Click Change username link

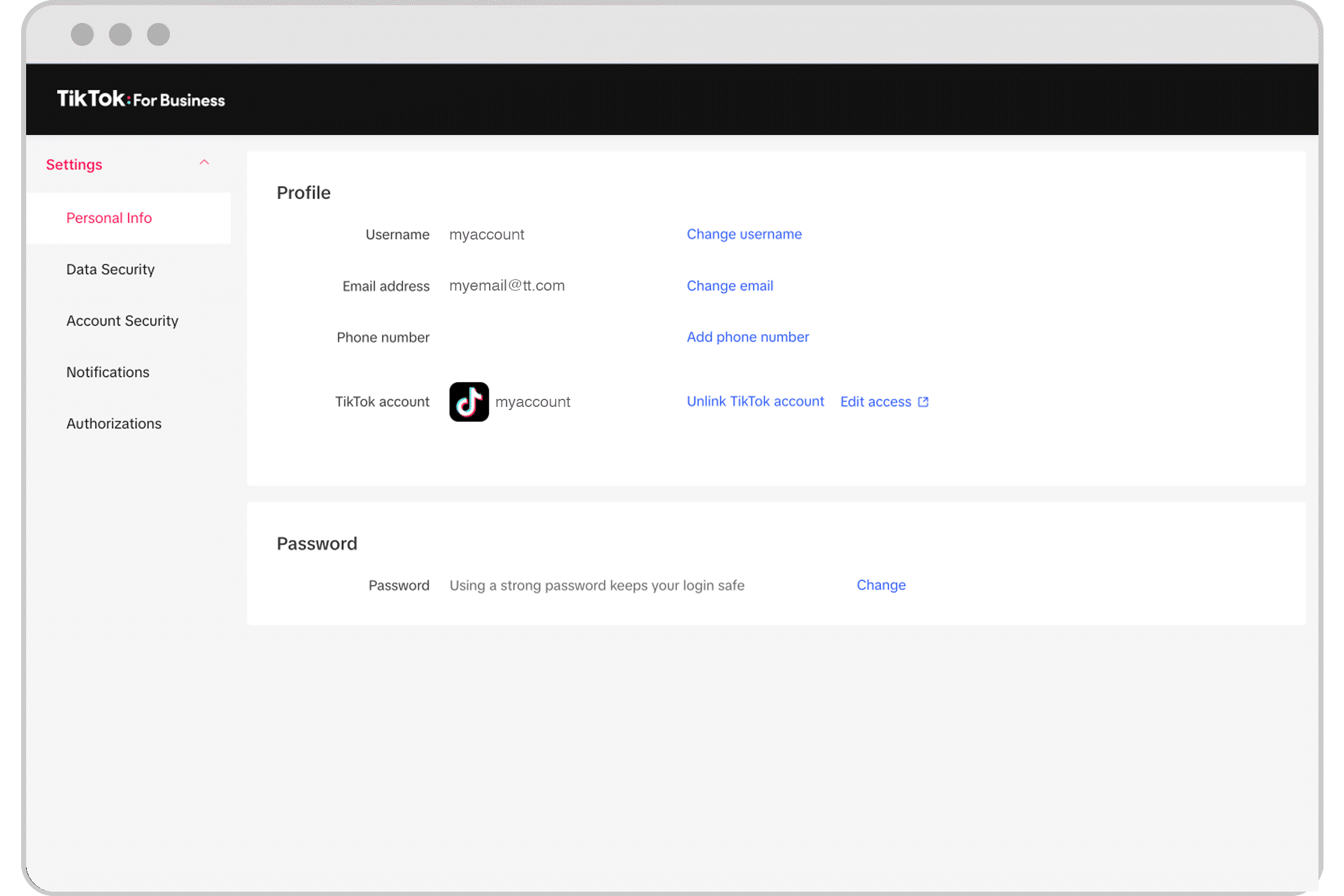pyautogui.click(x=743, y=234)
